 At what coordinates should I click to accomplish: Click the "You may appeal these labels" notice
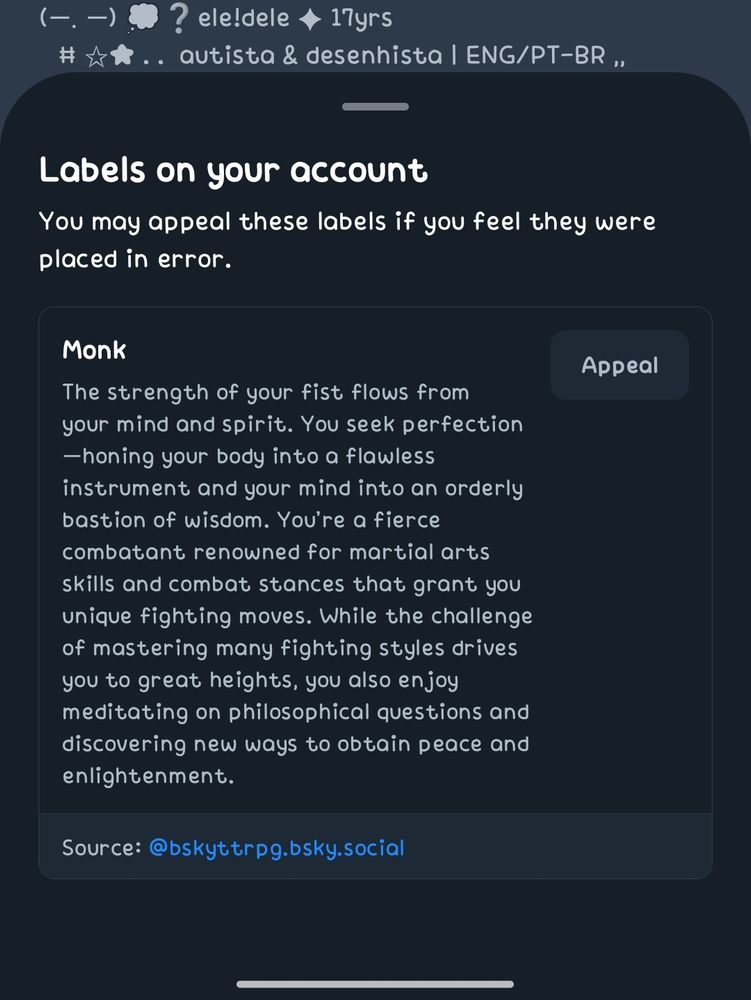[x=347, y=240]
